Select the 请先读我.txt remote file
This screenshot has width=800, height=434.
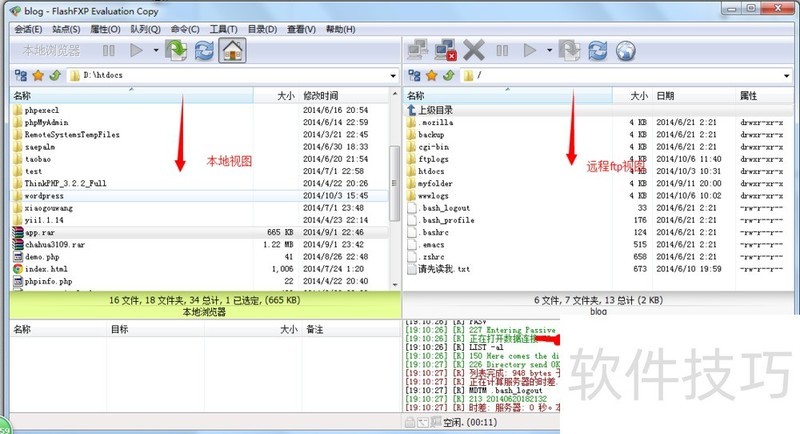point(444,269)
